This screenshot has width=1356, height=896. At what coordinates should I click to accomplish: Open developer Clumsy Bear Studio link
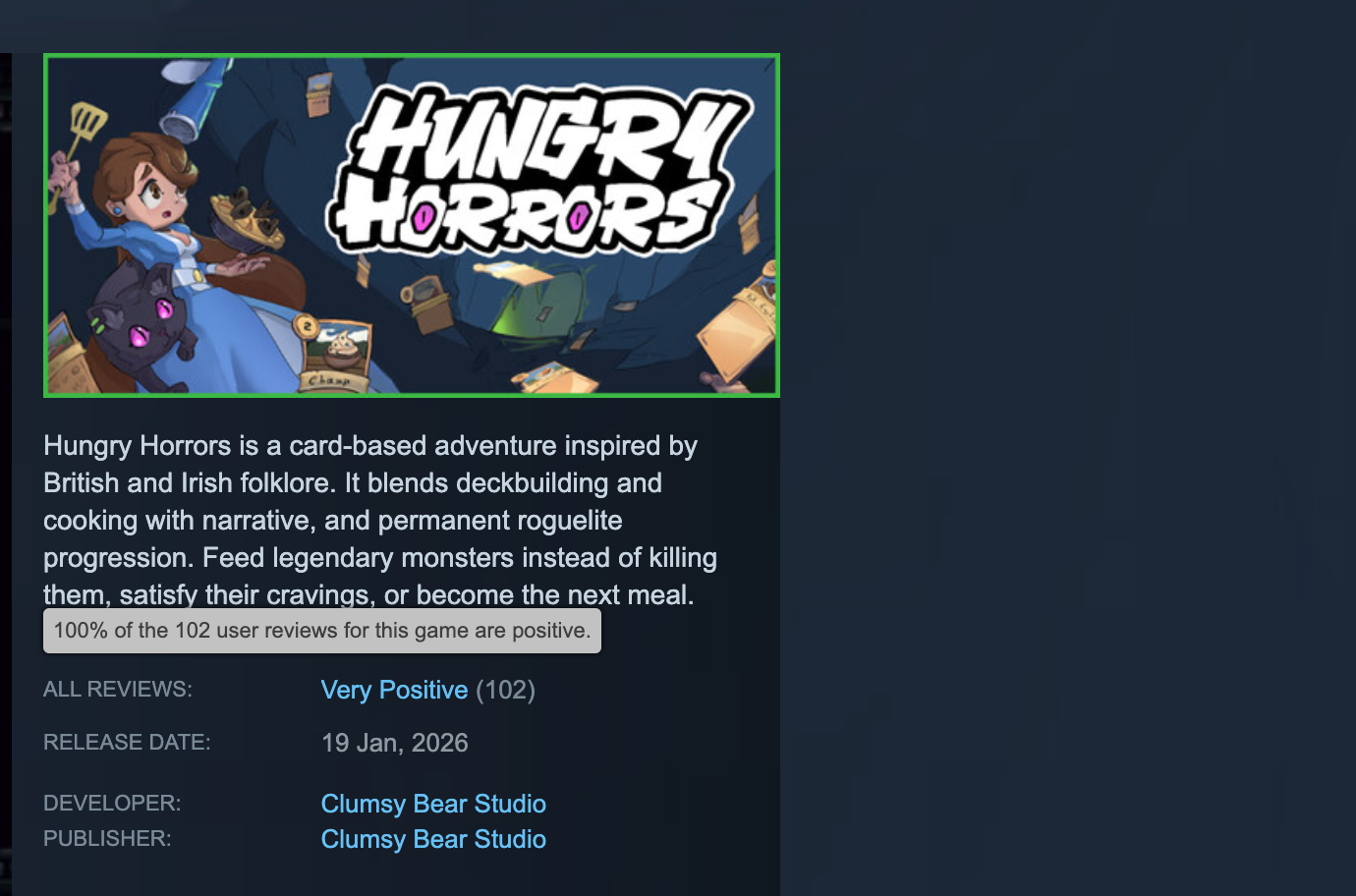(x=433, y=804)
